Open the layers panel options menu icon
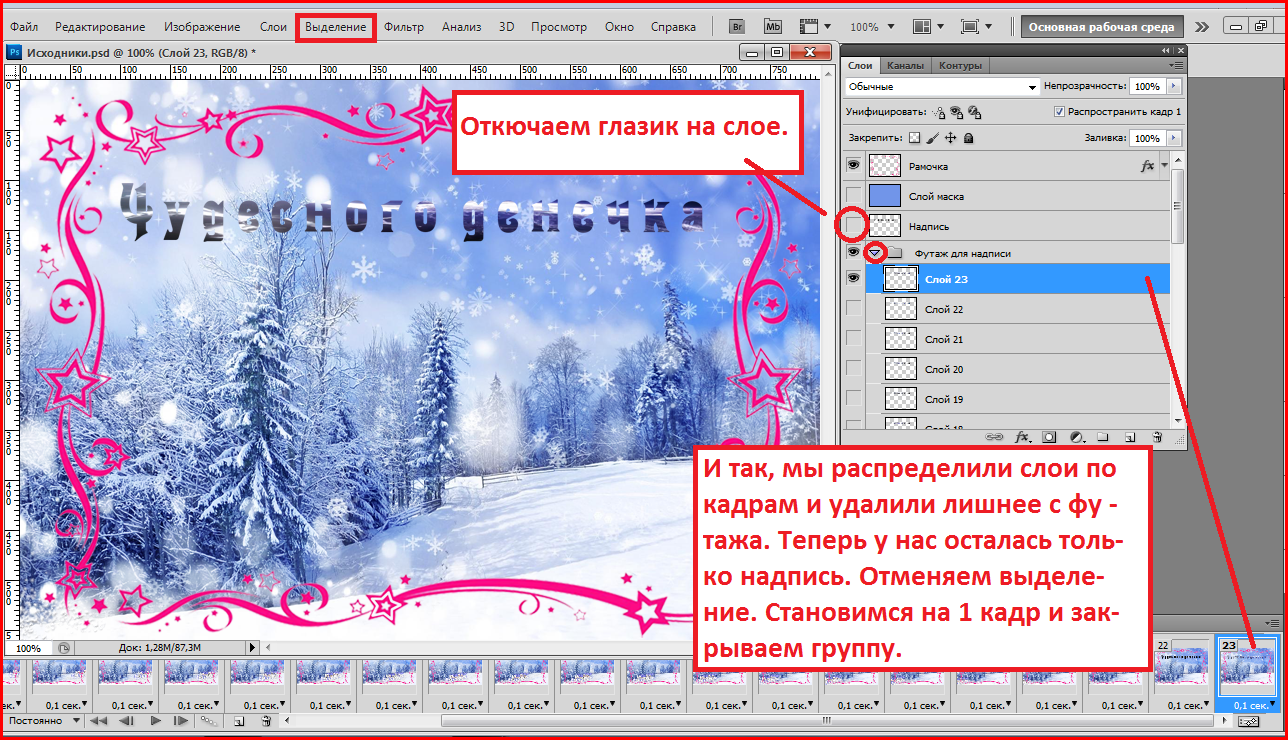 [x=1177, y=65]
